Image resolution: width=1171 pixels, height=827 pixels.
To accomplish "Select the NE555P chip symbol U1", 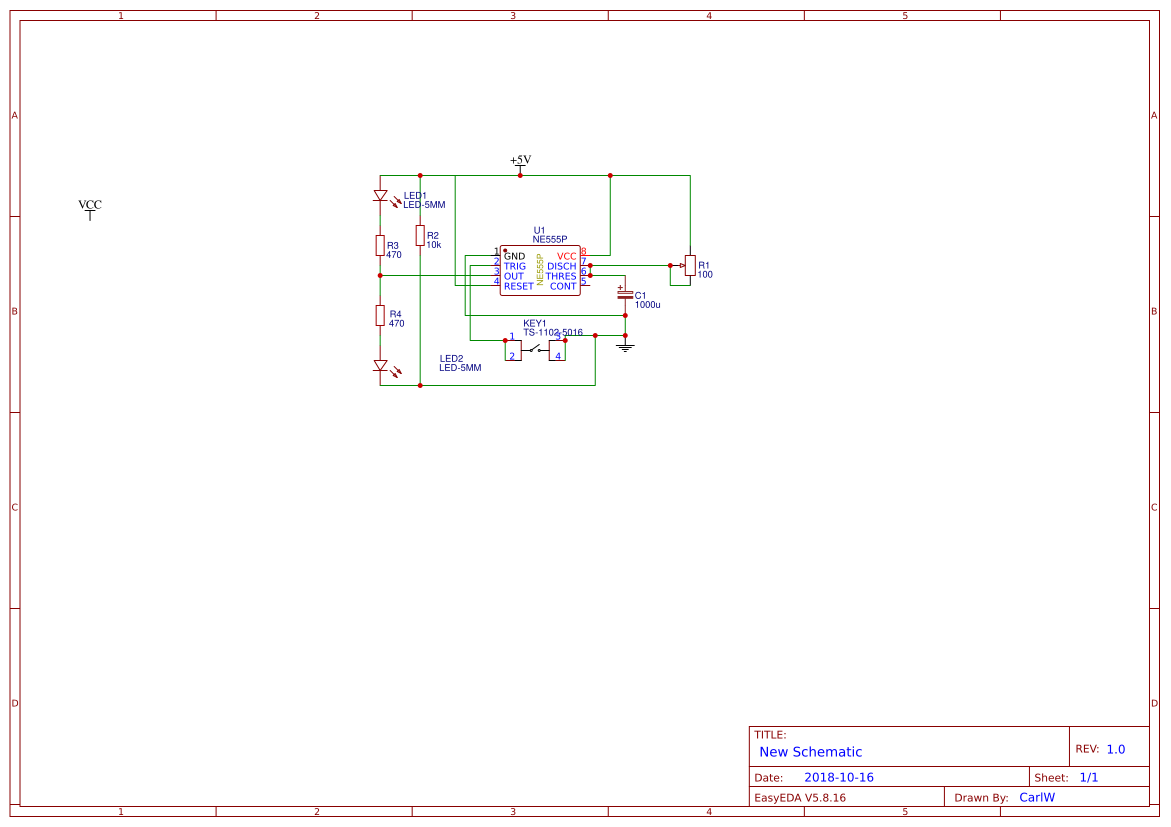I will tap(540, 270).
